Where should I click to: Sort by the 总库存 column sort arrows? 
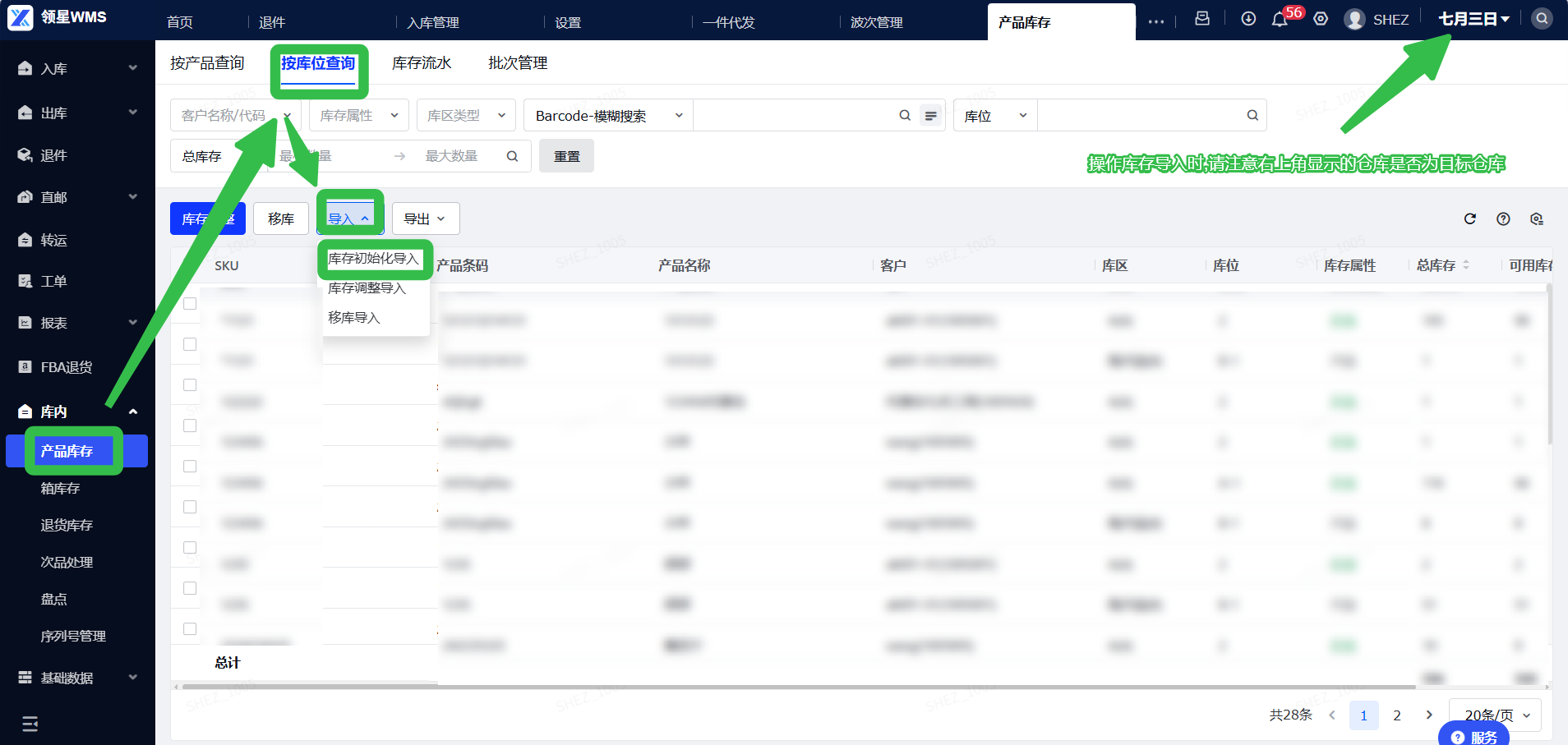click(x=1466, y=264)
